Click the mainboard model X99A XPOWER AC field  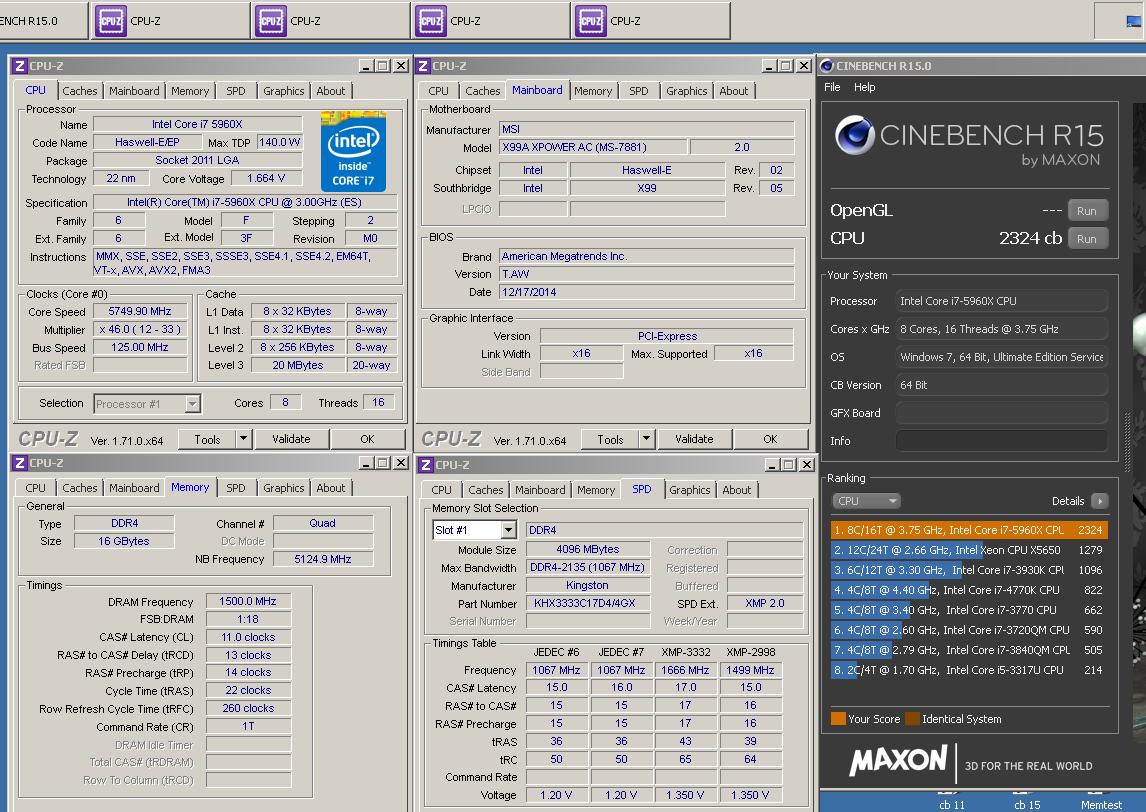(x=593, y=147)
